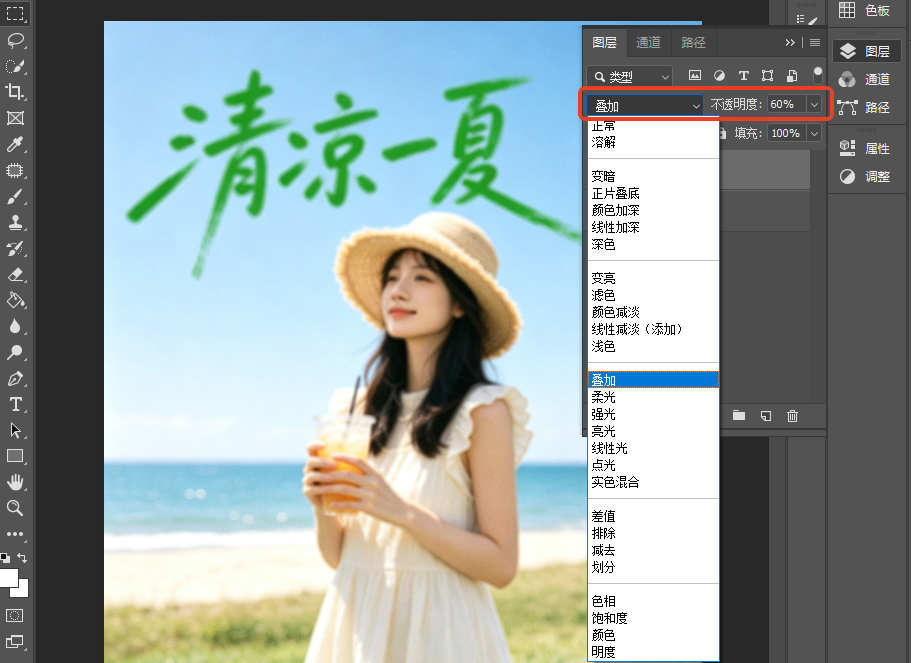Filter layers by type layers
This screenshot has width=911, height=663.
click(x=744, y=76)
